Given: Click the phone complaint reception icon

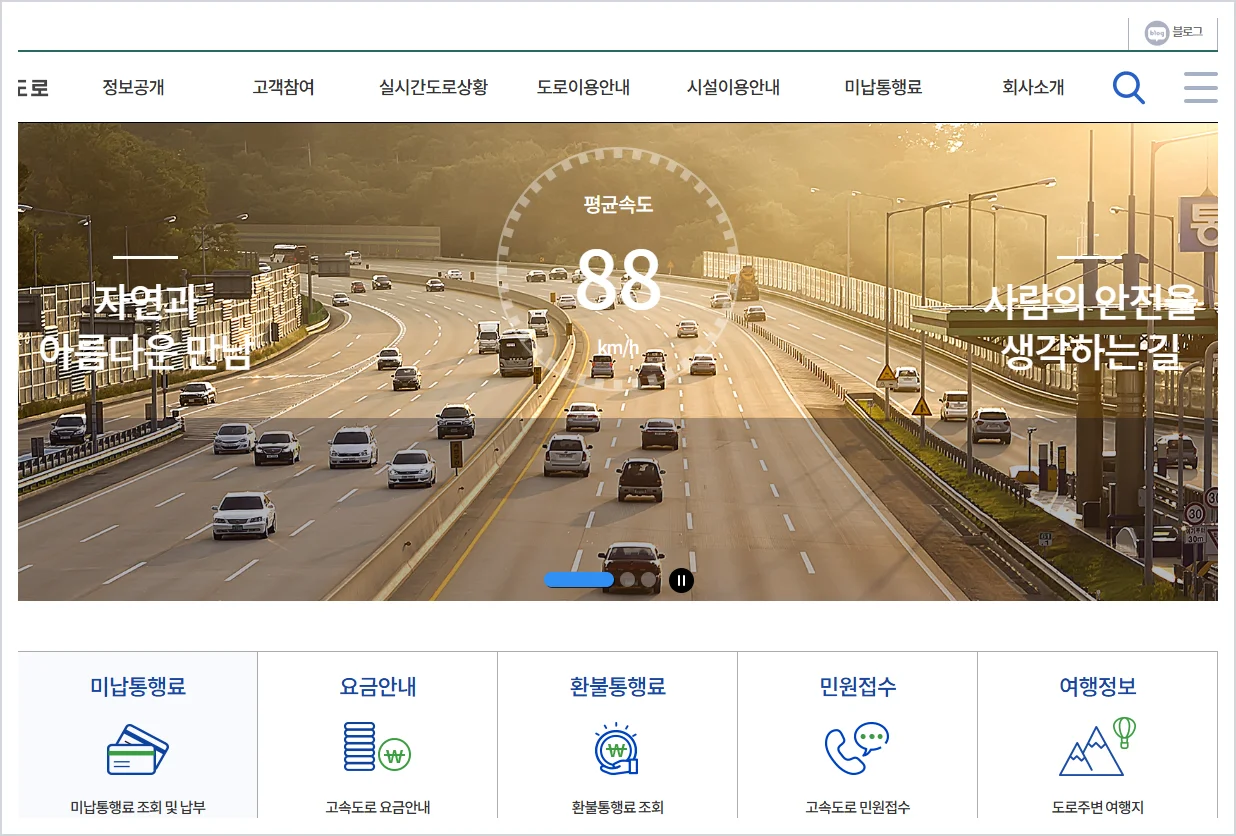Looking at the screenshot, I should [857, 748].
